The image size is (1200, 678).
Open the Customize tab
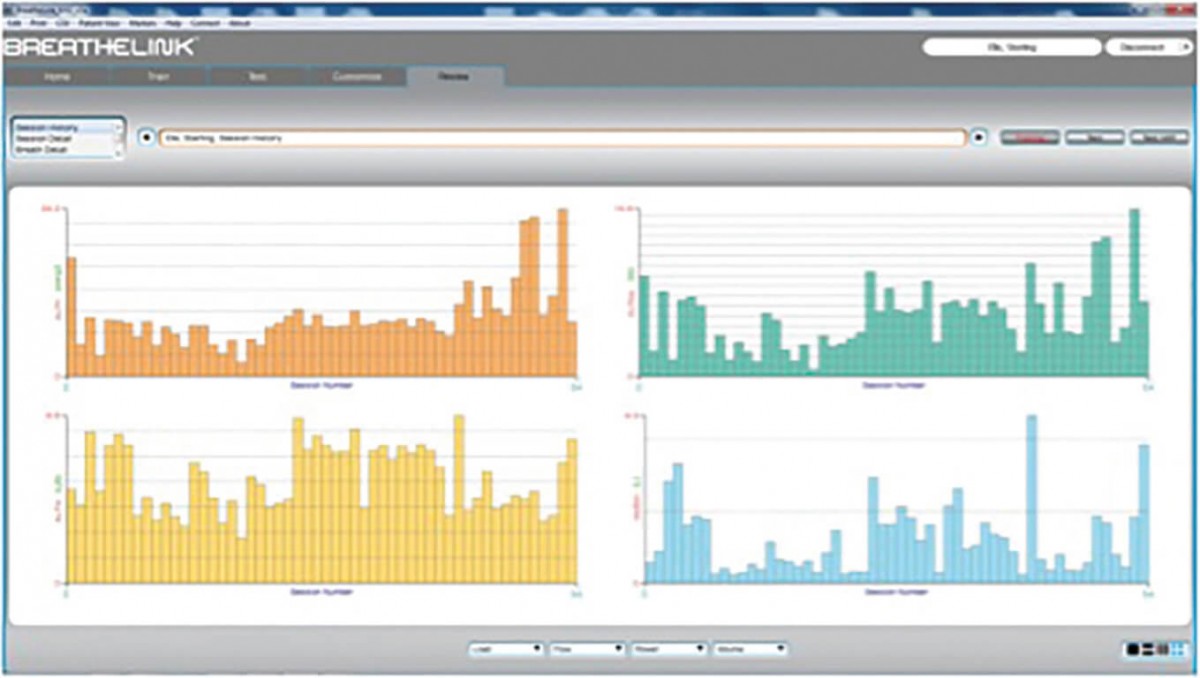point(357,77)
